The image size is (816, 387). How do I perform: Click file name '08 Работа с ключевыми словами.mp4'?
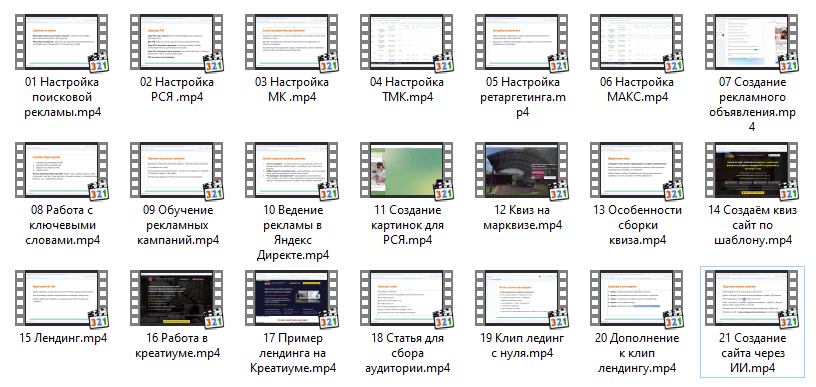pyautogui.click(x=62, y=225)
